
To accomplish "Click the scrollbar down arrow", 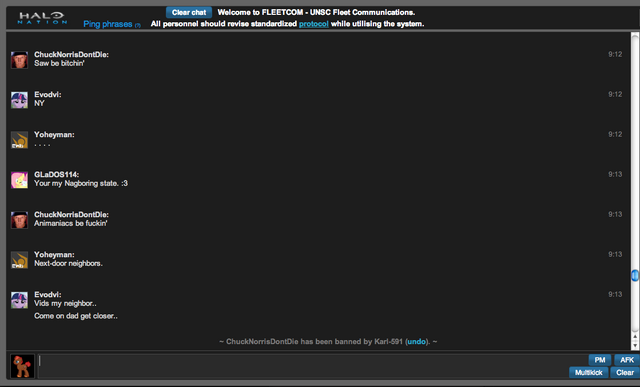I will tap(635, 346).
